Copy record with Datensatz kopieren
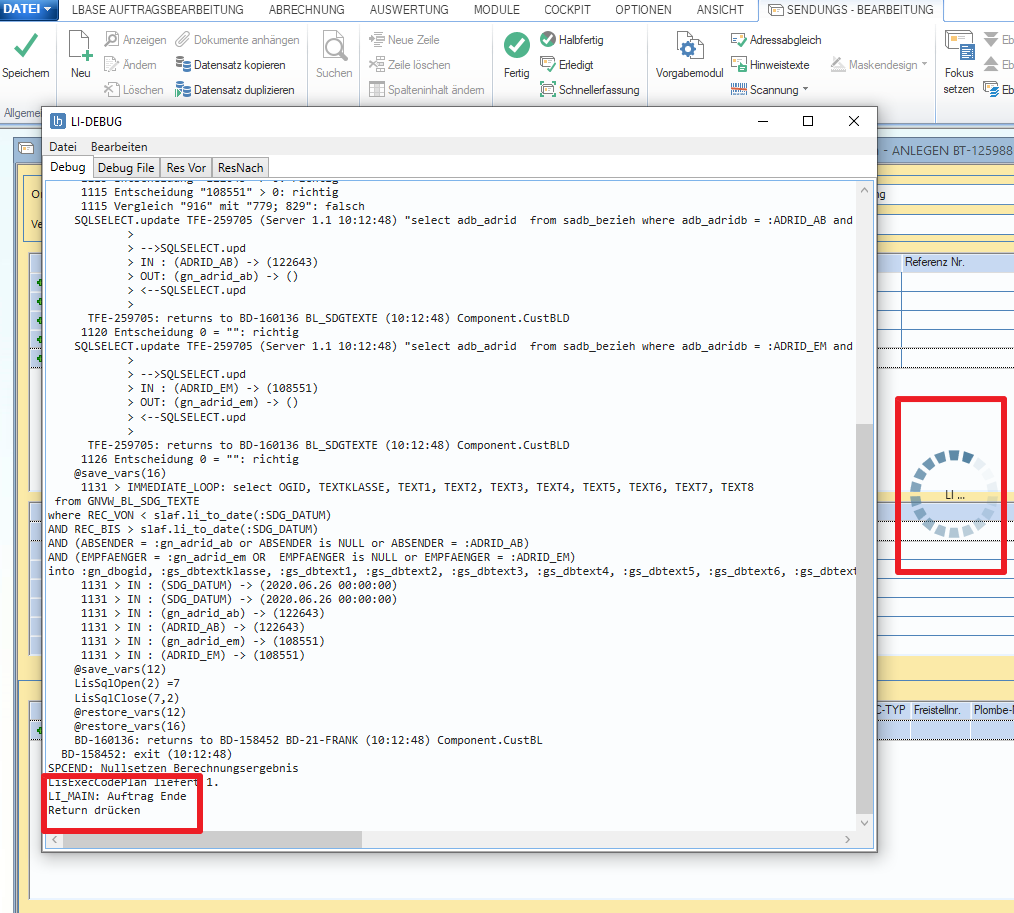 tap(230, 65)
